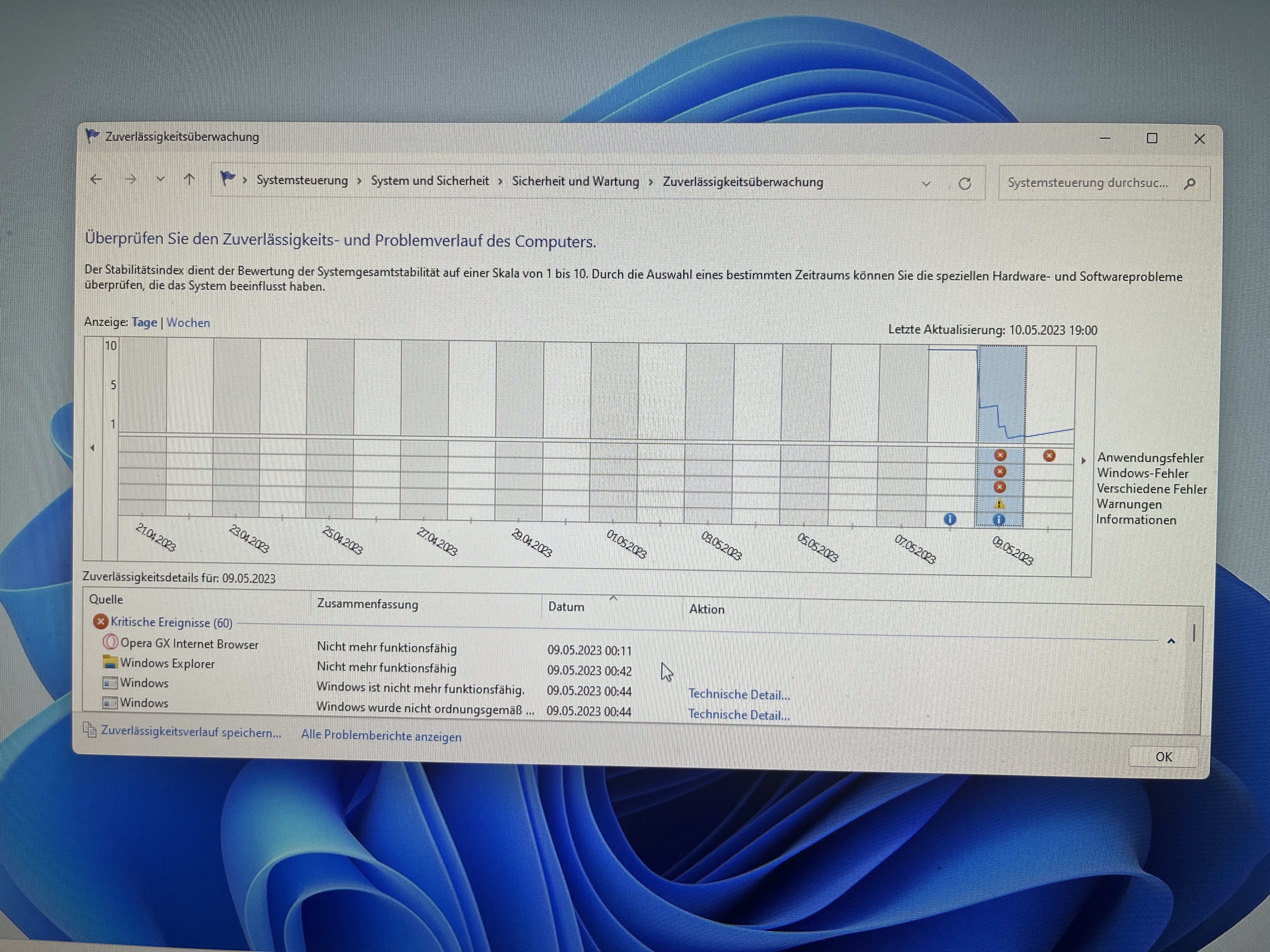Switch the chart view to Wochen
1270x952 pixels.
click(188, 323)
